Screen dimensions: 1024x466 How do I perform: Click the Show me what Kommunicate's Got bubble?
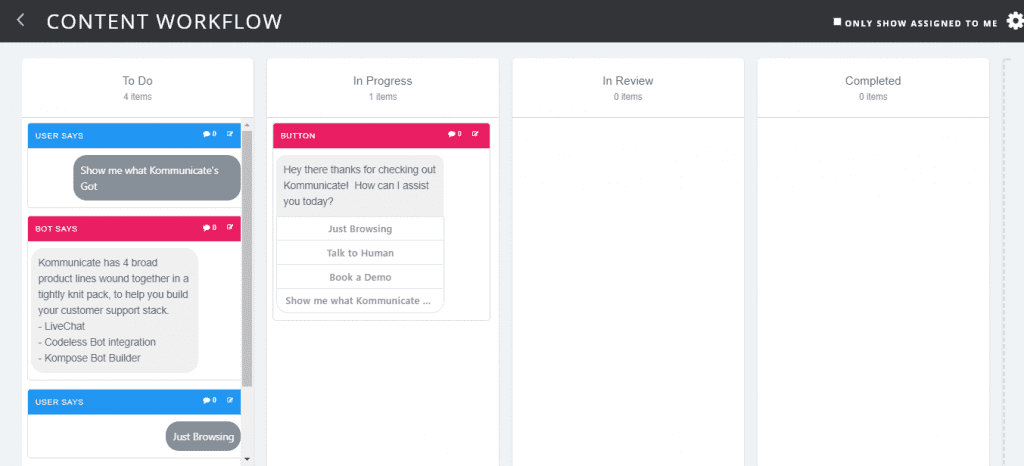point(157,178)
